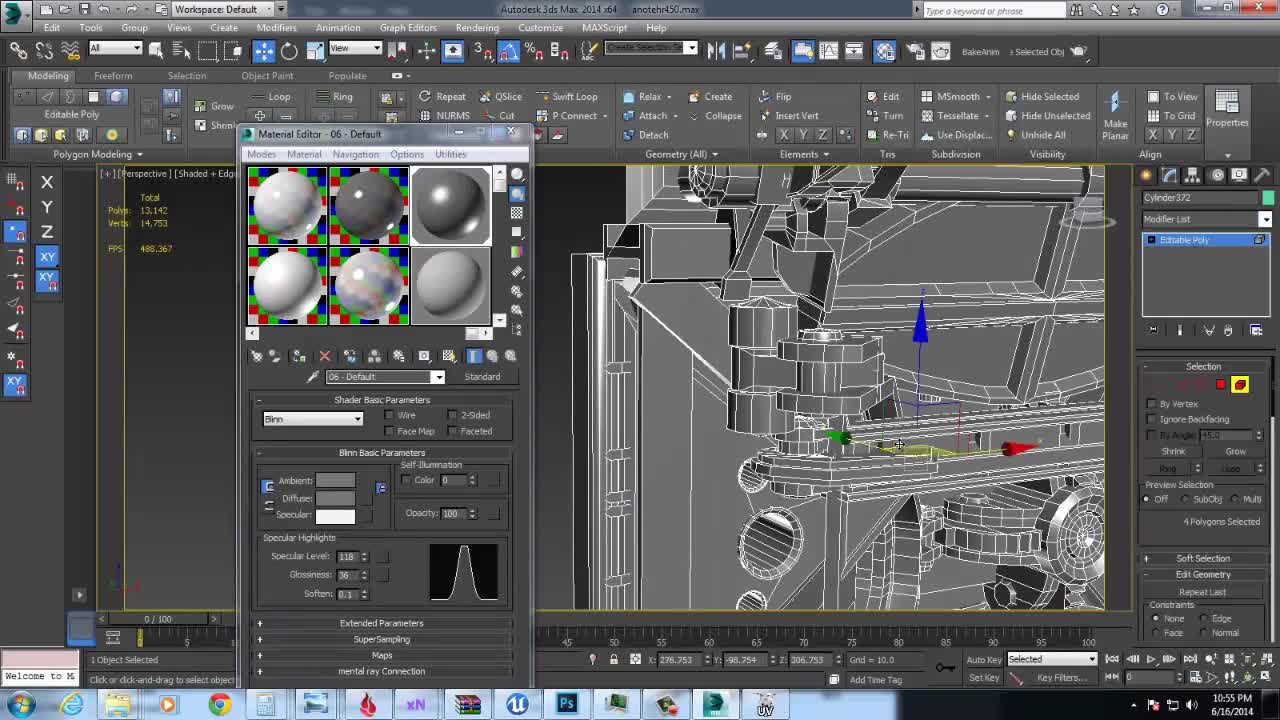The width and height of the screenshot is (1280, 720).
Task: Click the Sample Type sphere icon
Action: coord(517,174)
